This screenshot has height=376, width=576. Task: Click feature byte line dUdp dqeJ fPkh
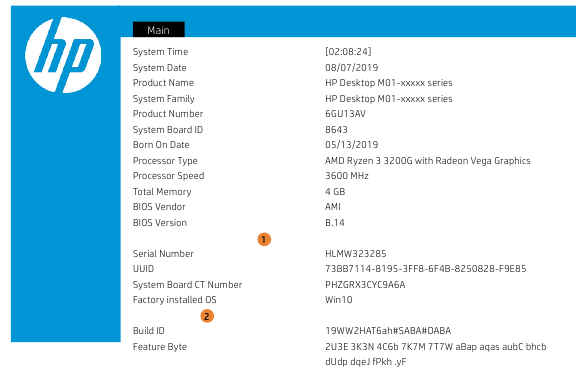coord(366,362)
